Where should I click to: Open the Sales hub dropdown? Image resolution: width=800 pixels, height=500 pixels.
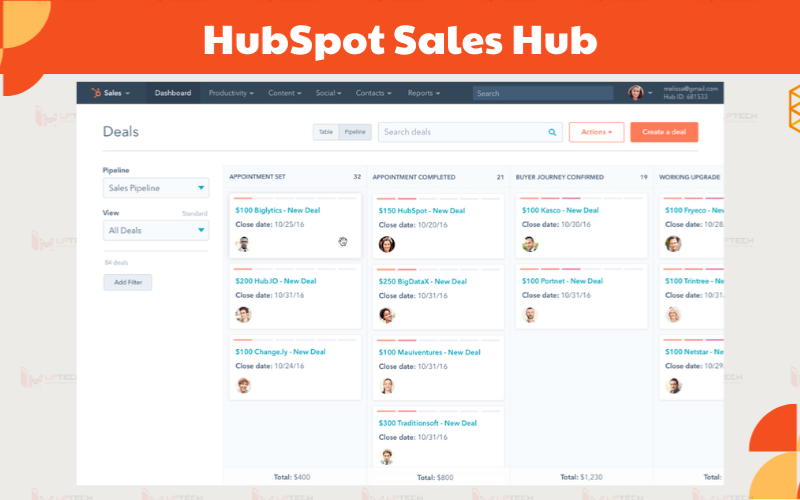click(x=117, y=93)
